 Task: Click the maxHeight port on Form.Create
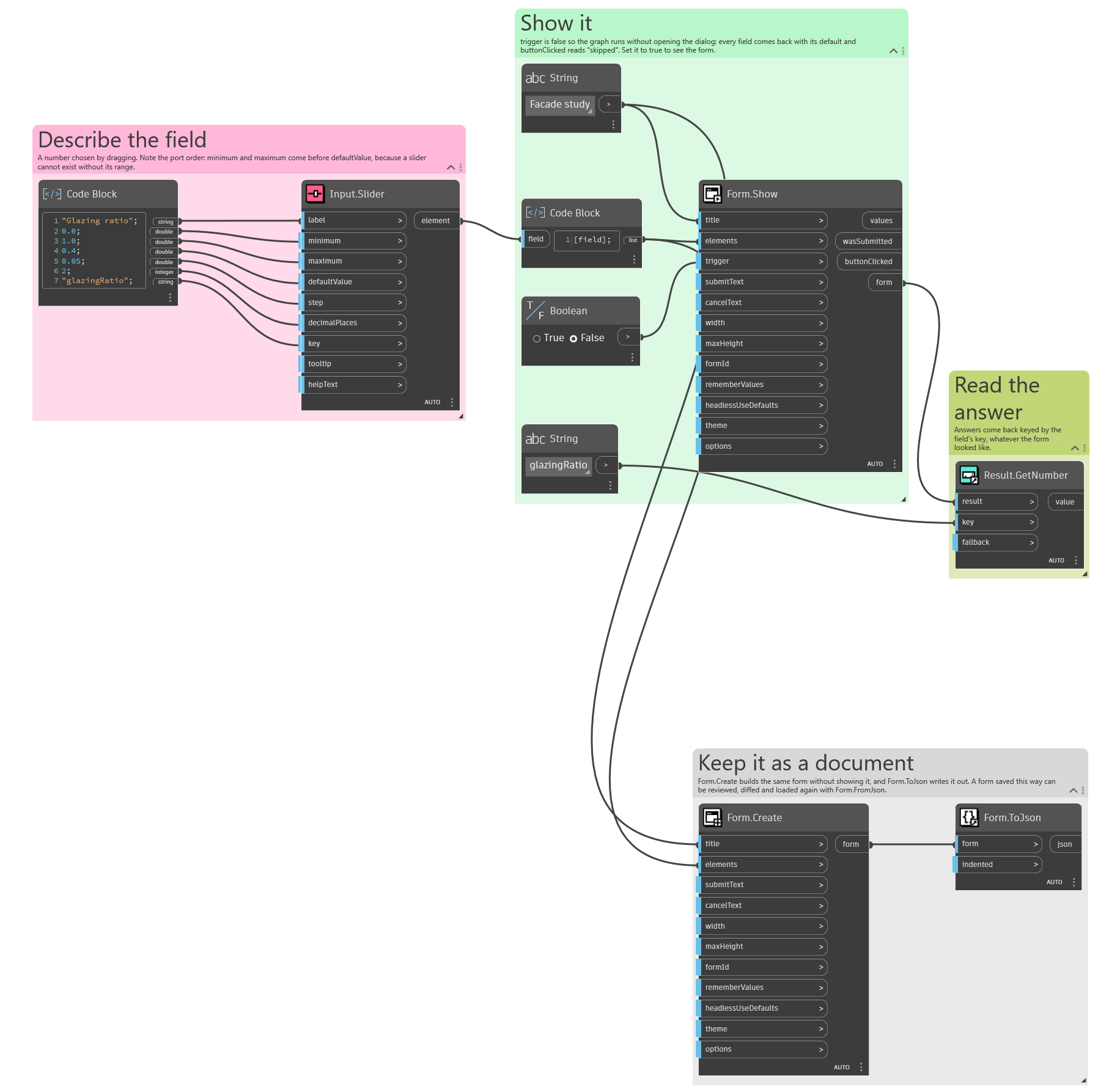click(x=762, y=946)
